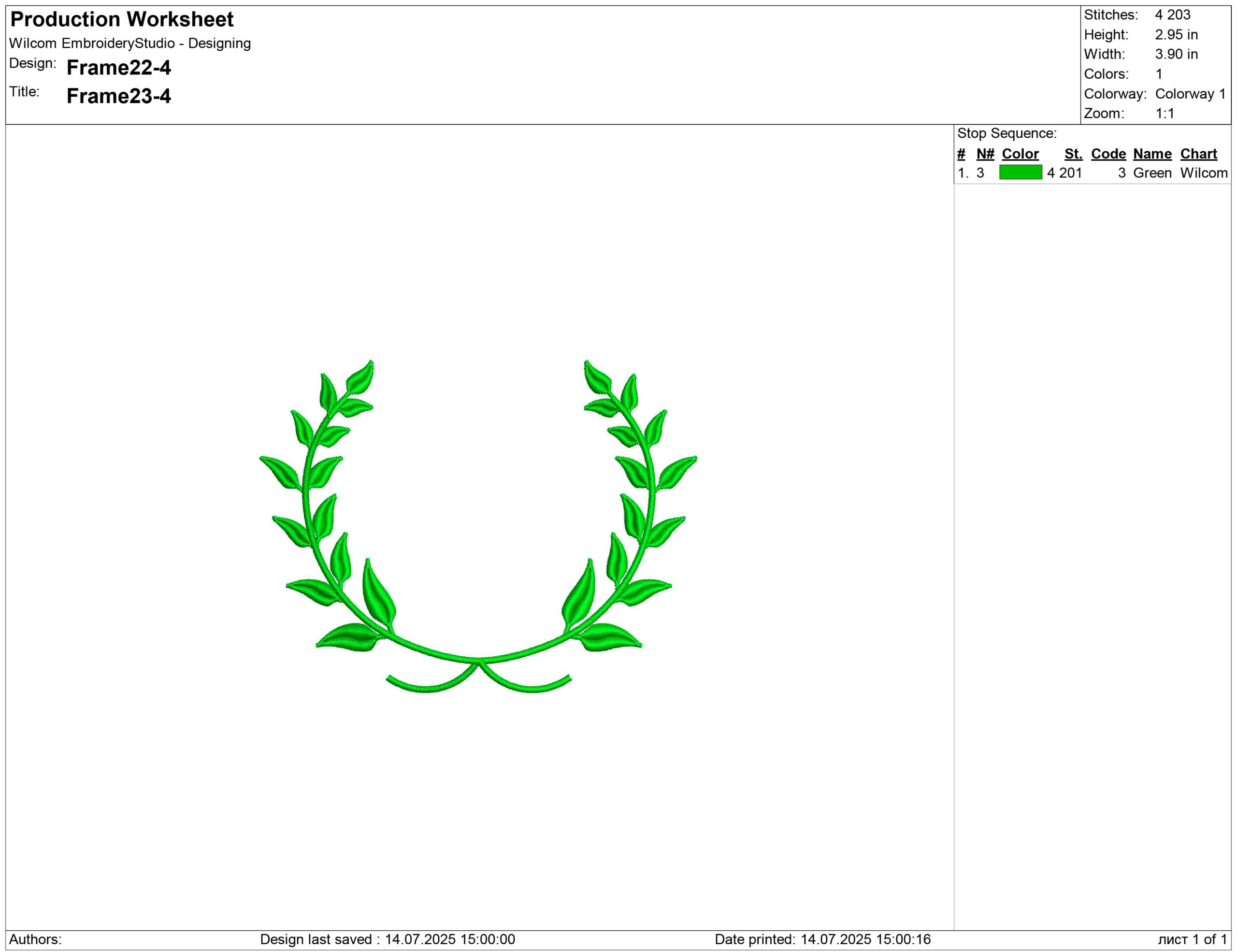The width and height of the screenshot is (1237, 952).
Task: Click the Wilcom chart entry
Action: pyautogui.click(x=1204, y=173)
